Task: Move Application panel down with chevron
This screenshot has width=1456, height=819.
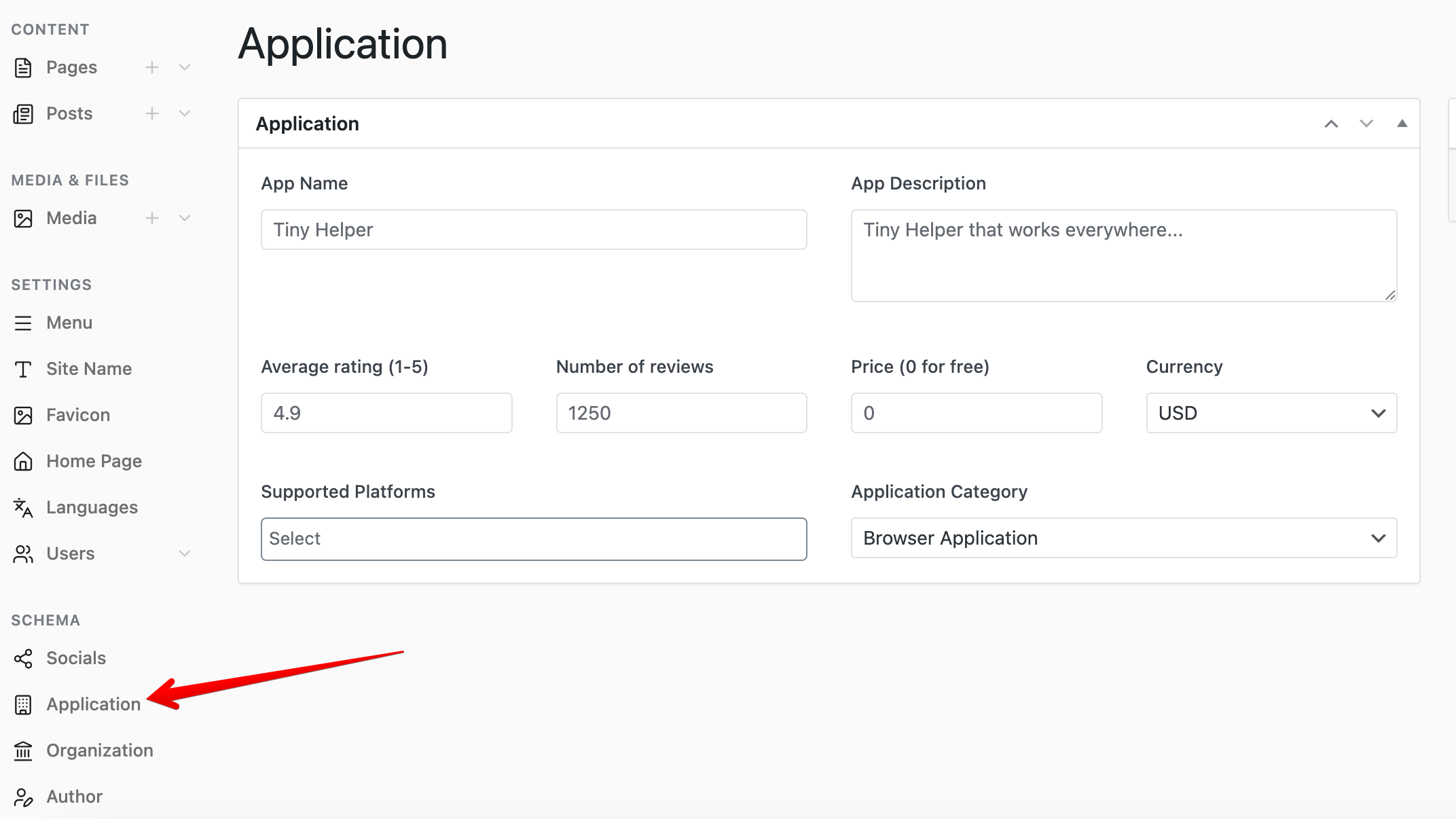Action: [x=1366, y=124]
